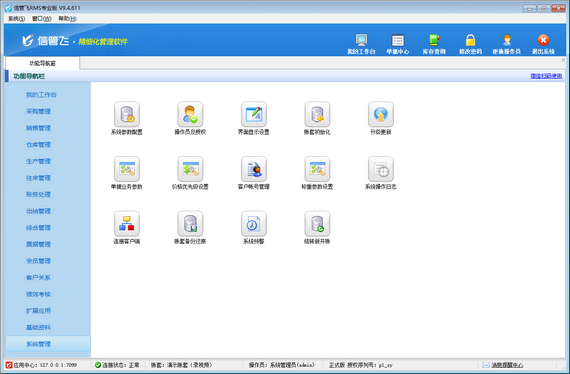The image size is (570, 374).
Task: Open 系统参数配置 icon
Action: point(127,114)
